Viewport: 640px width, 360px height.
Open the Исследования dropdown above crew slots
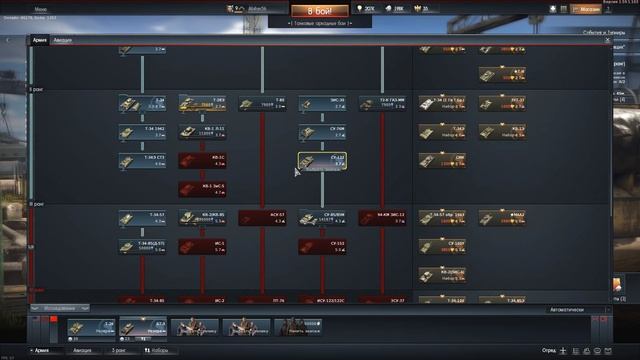pos(60,308)
